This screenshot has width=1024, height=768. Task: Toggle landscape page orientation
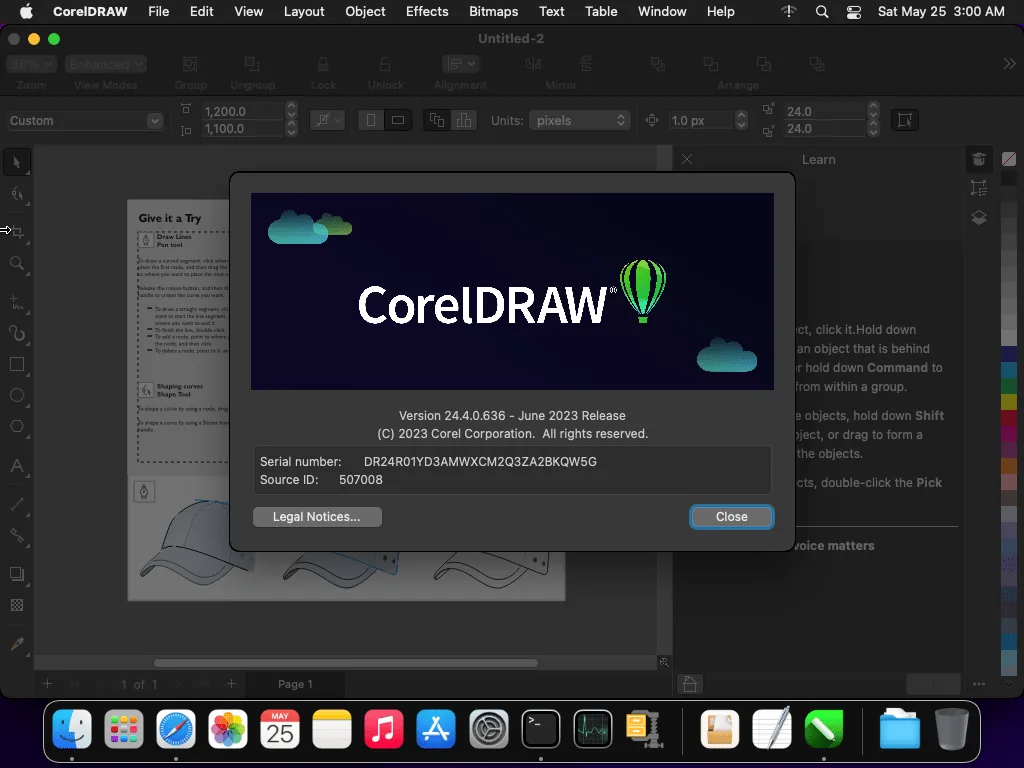[x=398, y=120]
